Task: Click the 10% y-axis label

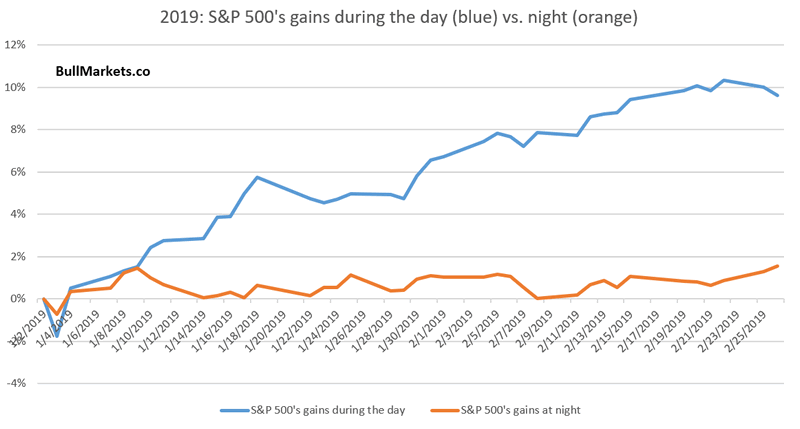Action: 20,87
